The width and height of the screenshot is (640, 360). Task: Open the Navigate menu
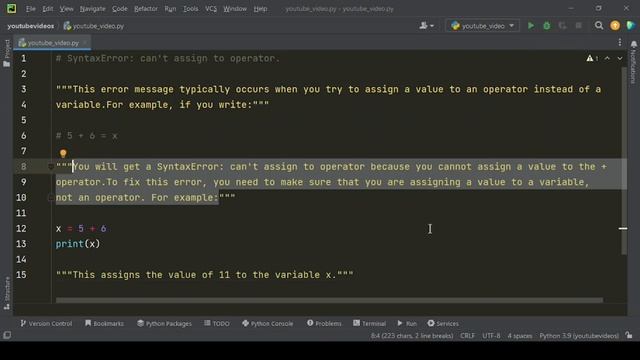coord(92,9)
